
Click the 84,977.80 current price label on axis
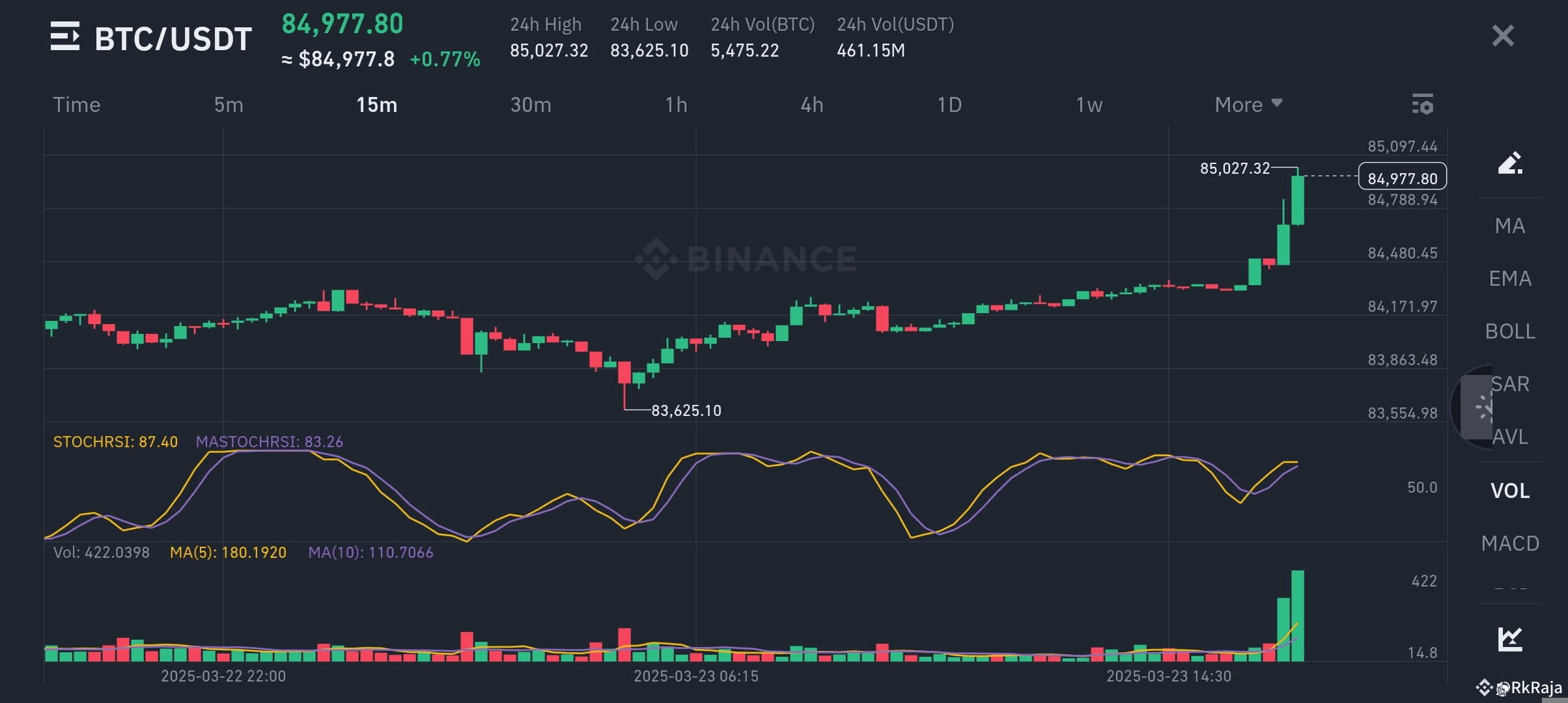click(1403, 177)
